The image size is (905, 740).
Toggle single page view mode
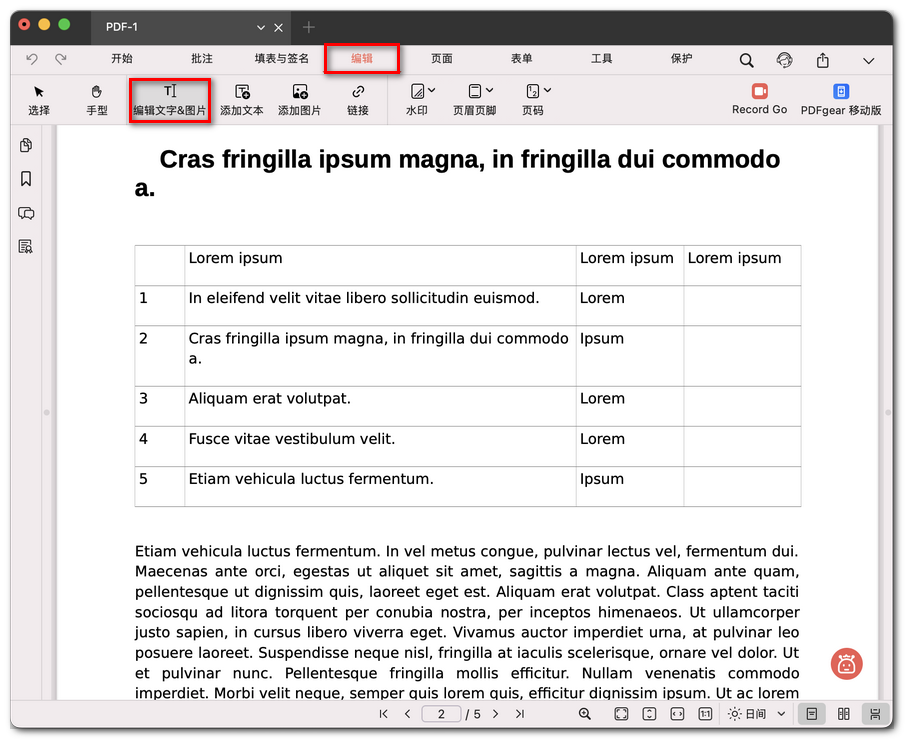coord(812,714)
